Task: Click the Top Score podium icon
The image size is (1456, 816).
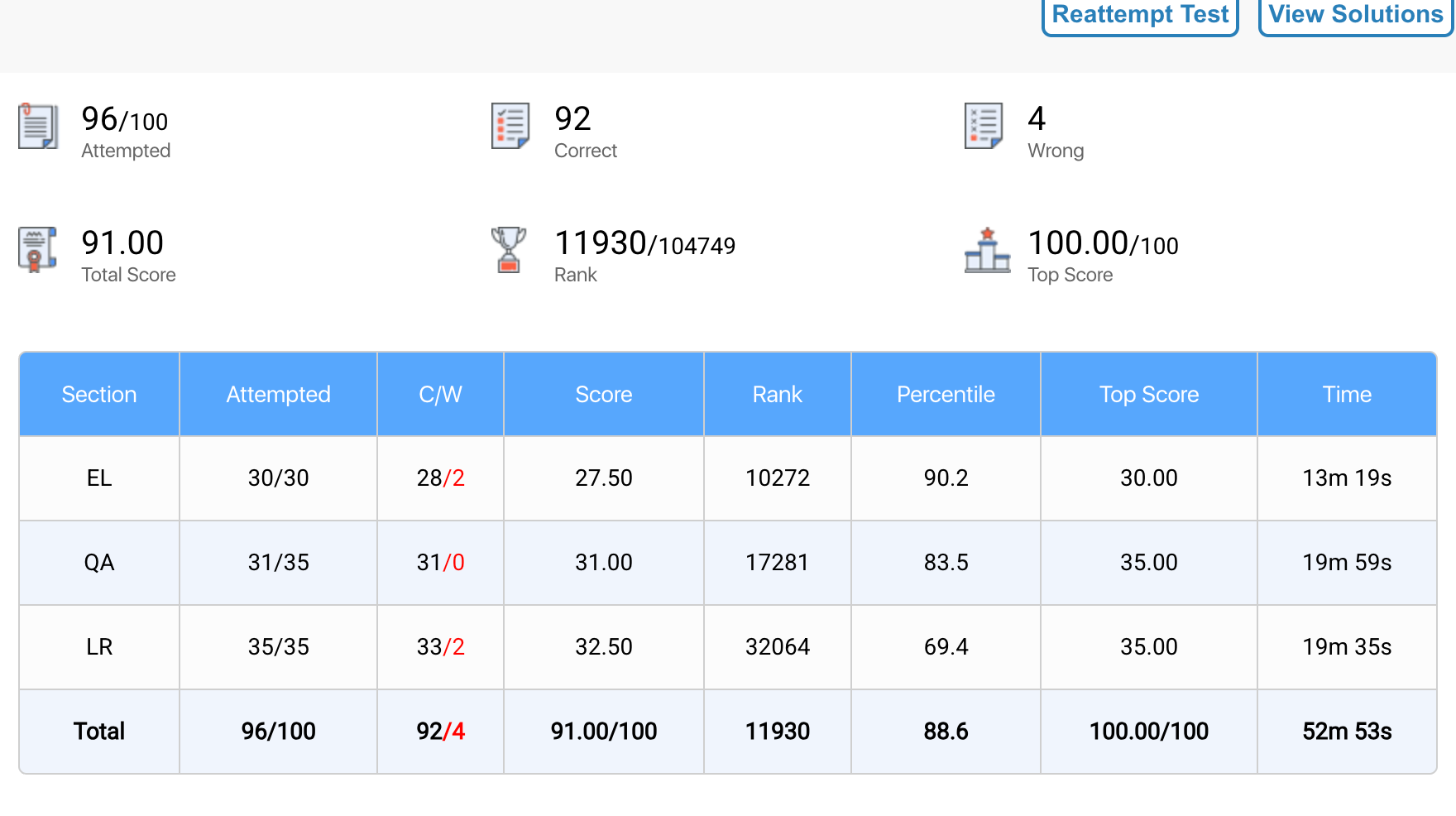Action: pyautogui.click(x=987, y=250)
